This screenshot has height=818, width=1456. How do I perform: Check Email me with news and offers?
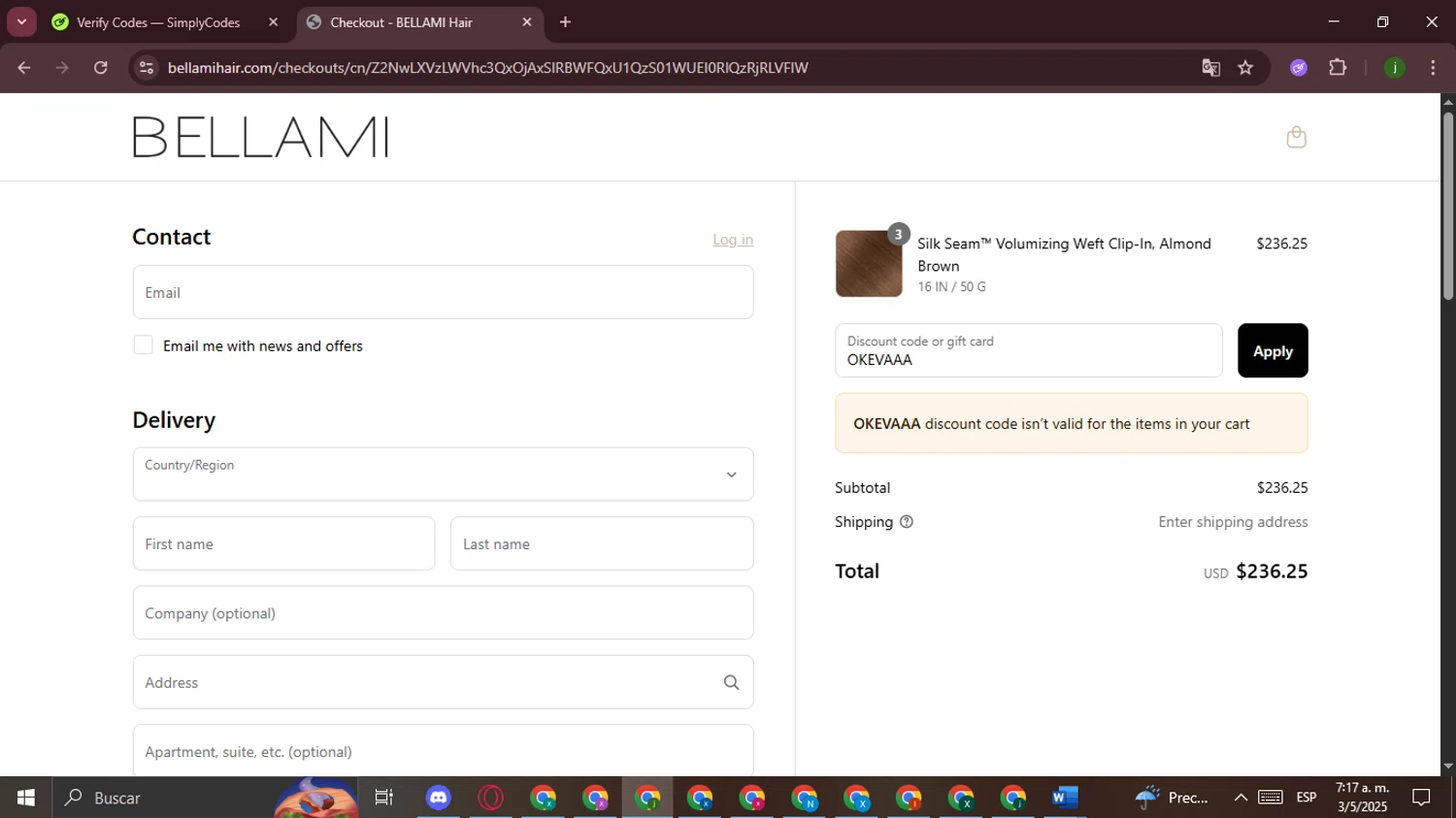(143, 344)
